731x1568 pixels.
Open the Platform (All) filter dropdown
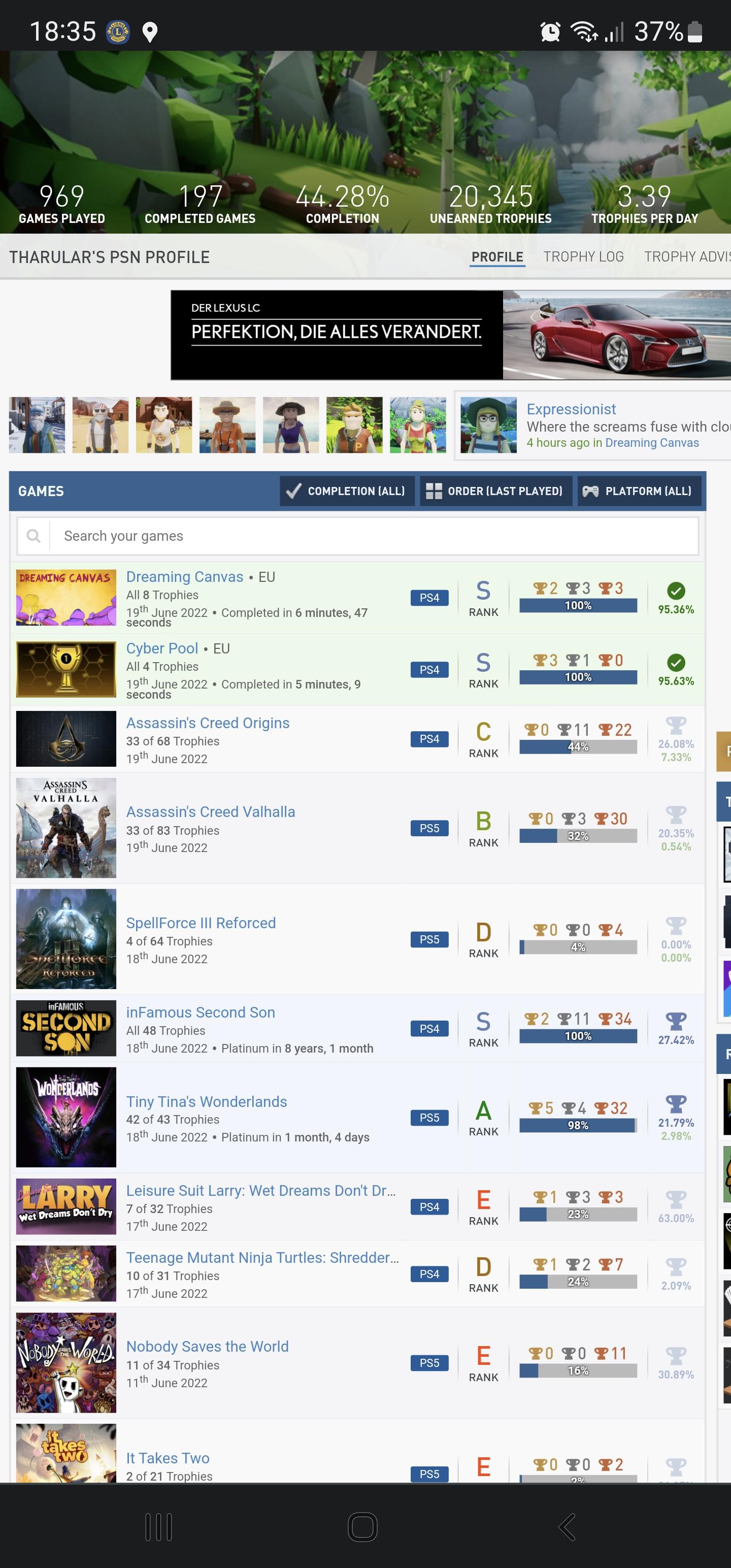click(x=639, y=491)
